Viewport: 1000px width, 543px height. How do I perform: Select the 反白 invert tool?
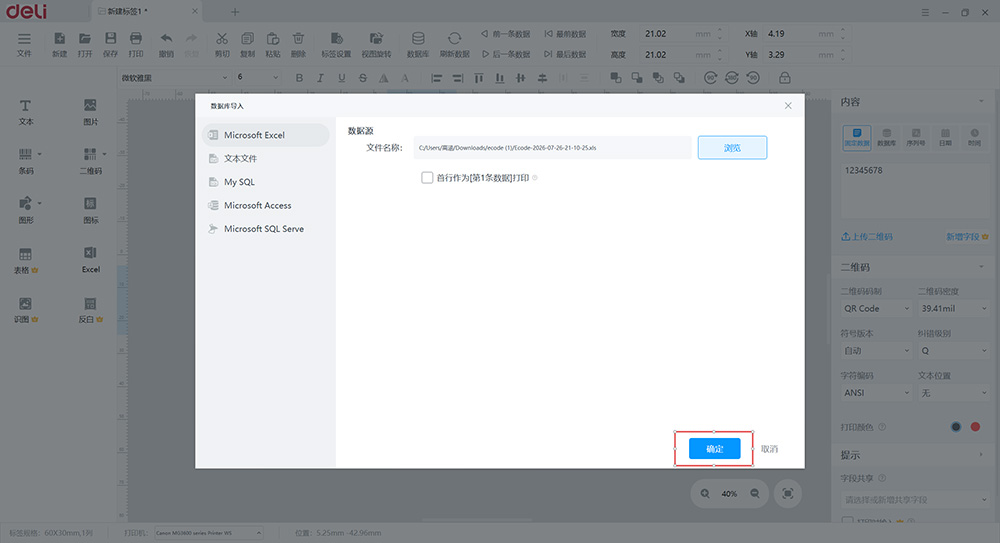pyautogui.click(x=91, y=309)
